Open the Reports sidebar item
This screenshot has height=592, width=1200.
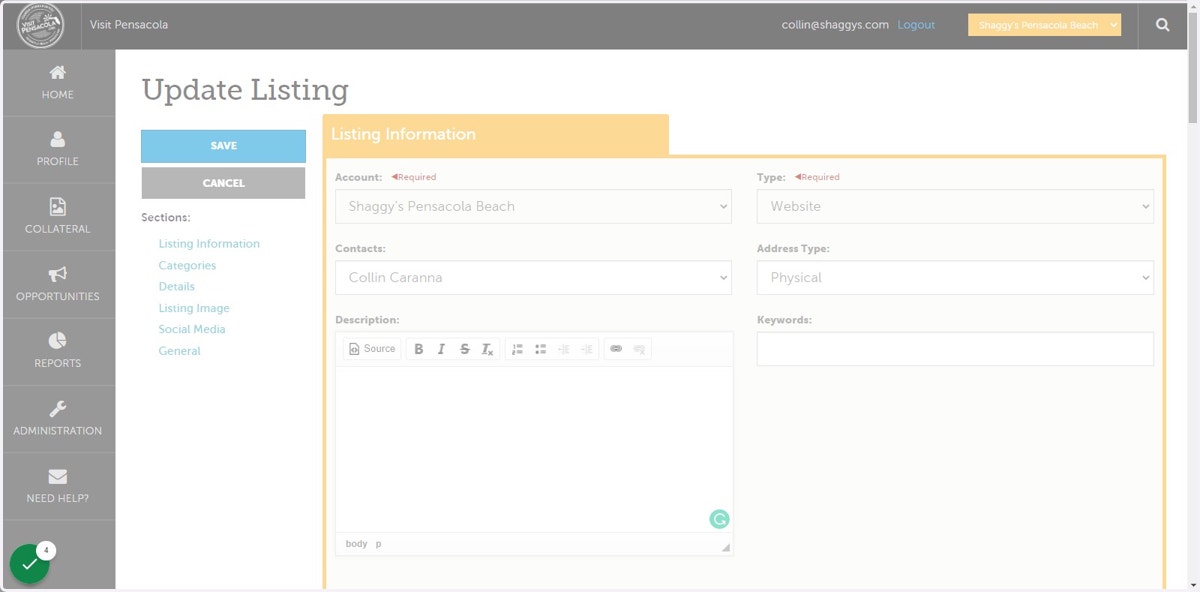[x=58, y=352]
